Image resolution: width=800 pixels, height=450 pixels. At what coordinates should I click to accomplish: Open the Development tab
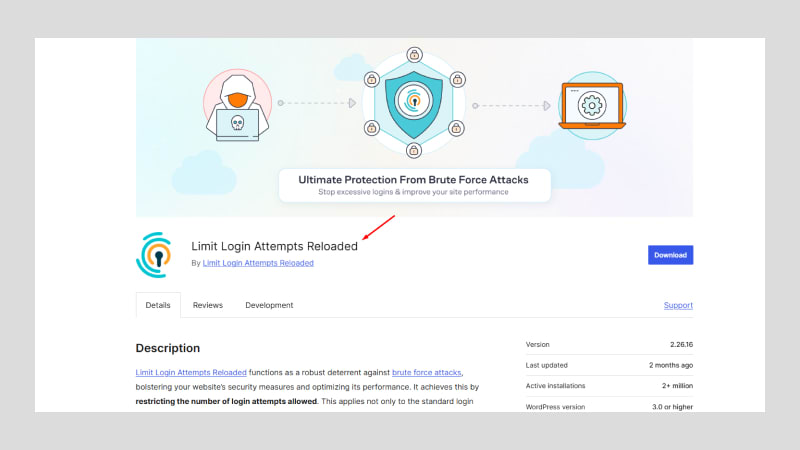click(x=269, y=305)
